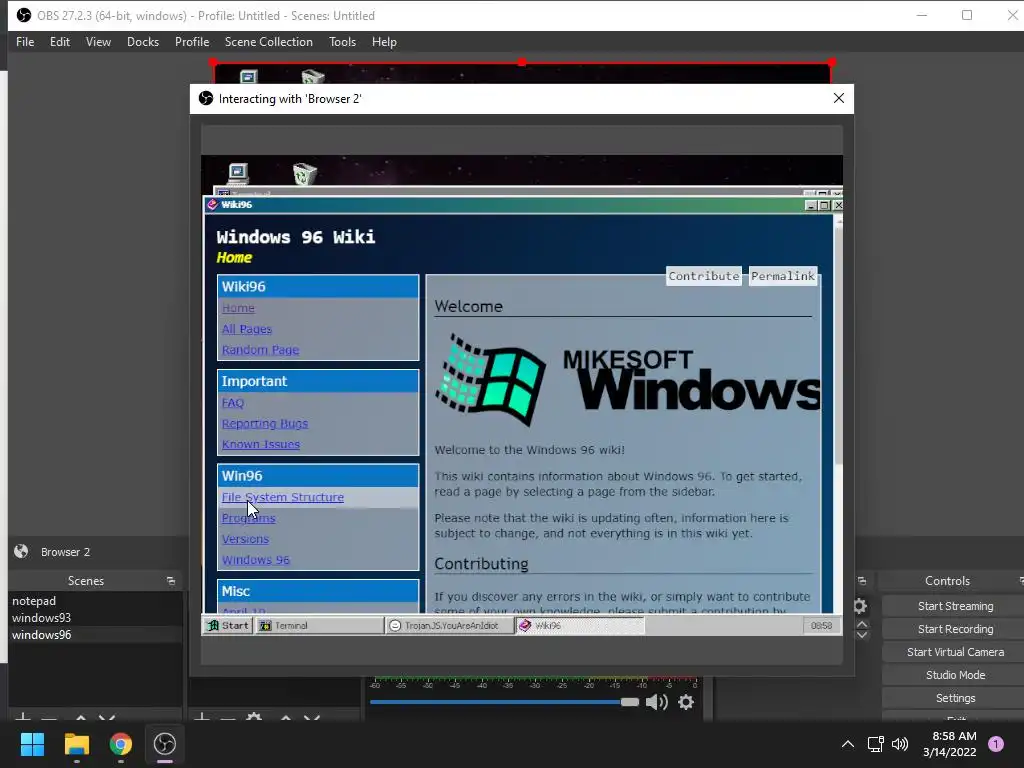
Task: Click the OBS Studio taskbar icon
Action: (165, 744)
